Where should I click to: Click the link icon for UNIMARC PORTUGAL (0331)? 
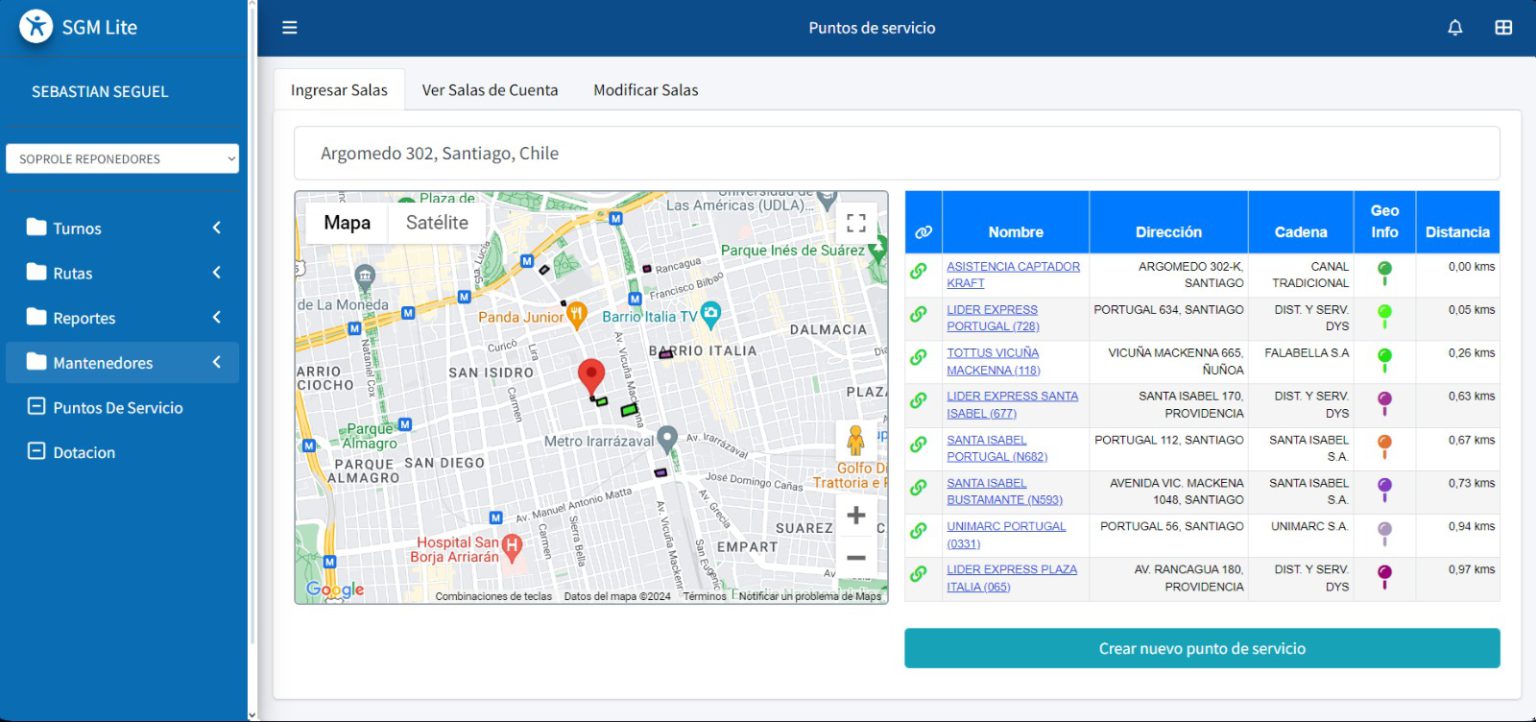[918, 530]
